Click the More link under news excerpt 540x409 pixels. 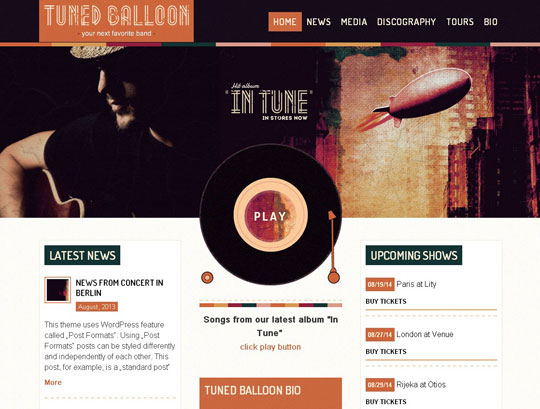[x=53, y=382]
